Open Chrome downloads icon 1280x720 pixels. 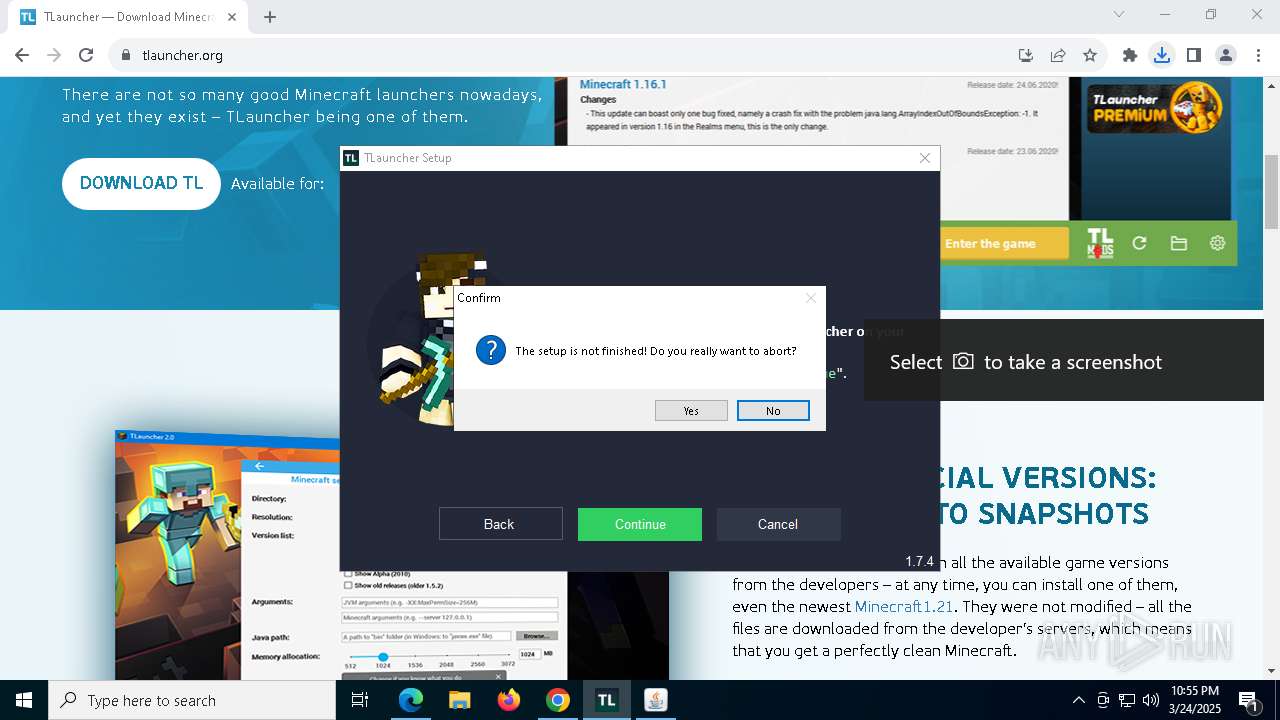pos(1162,55)
